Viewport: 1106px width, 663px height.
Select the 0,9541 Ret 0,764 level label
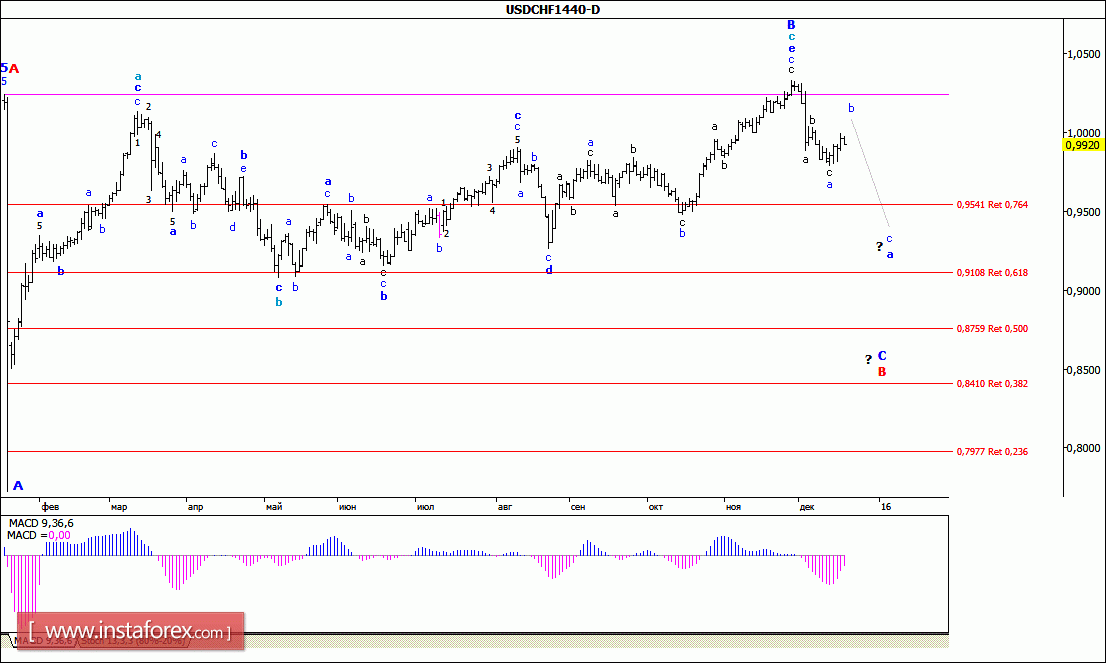click(x=992, y=205)
